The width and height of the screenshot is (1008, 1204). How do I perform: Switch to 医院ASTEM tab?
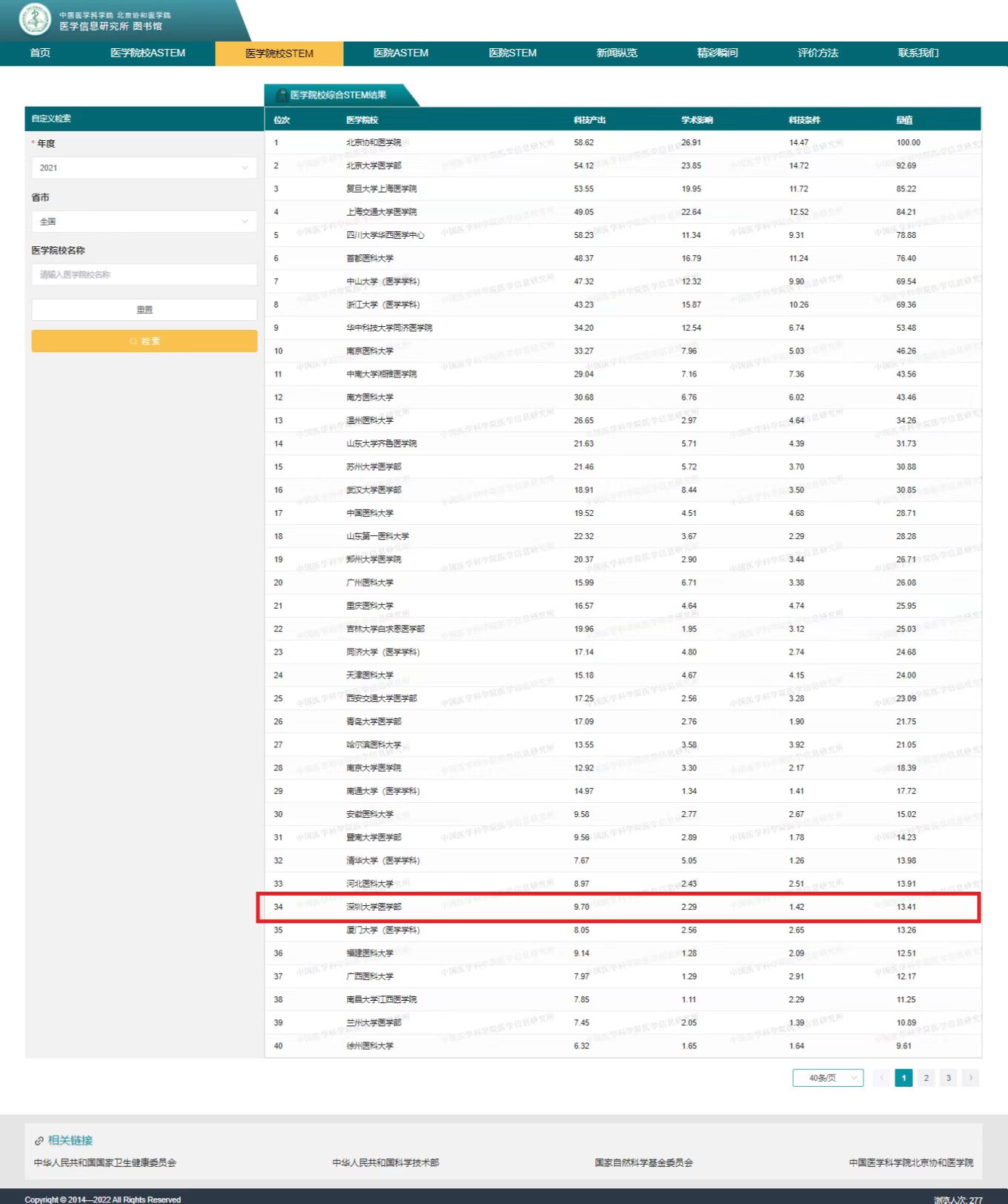(x=401, y=53)
